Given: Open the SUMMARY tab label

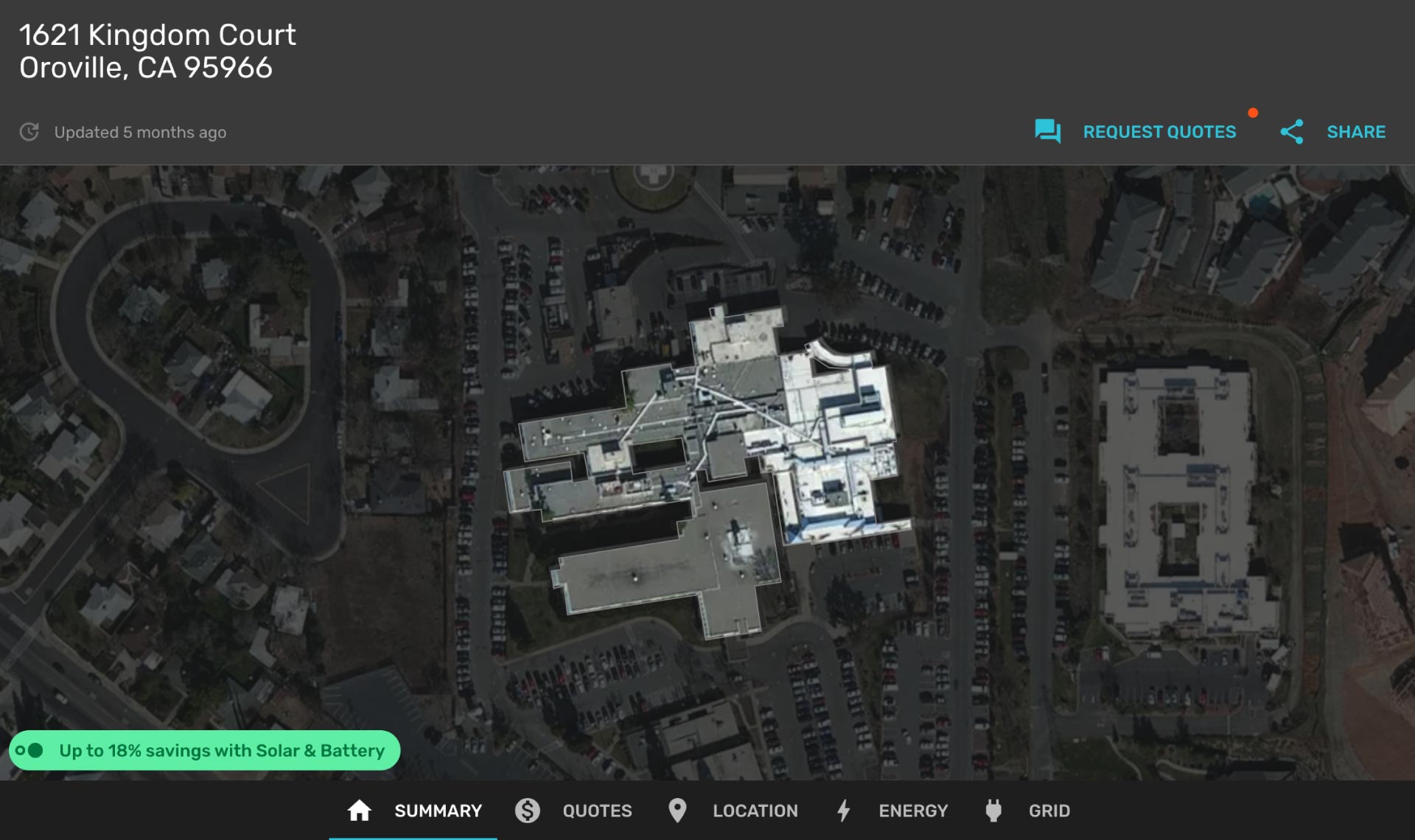Looking at the screenshot, I should (x=438, y=811).
